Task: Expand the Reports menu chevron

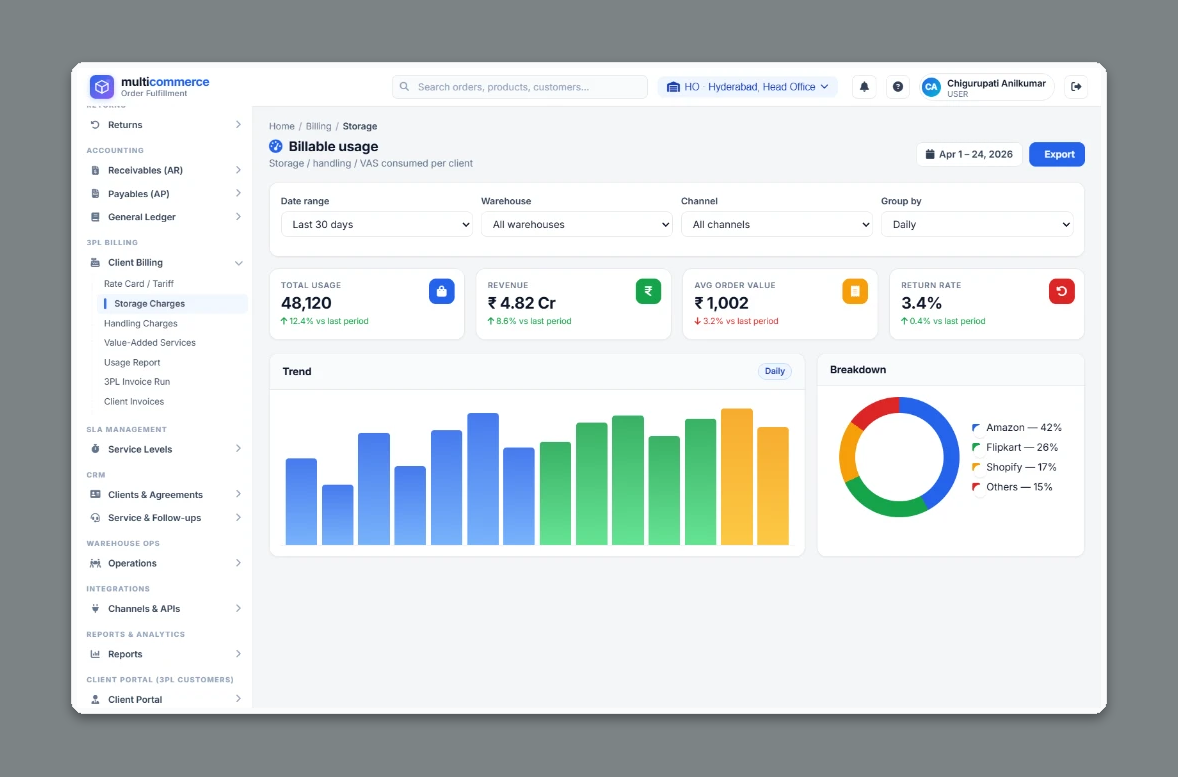Action: 238,654
